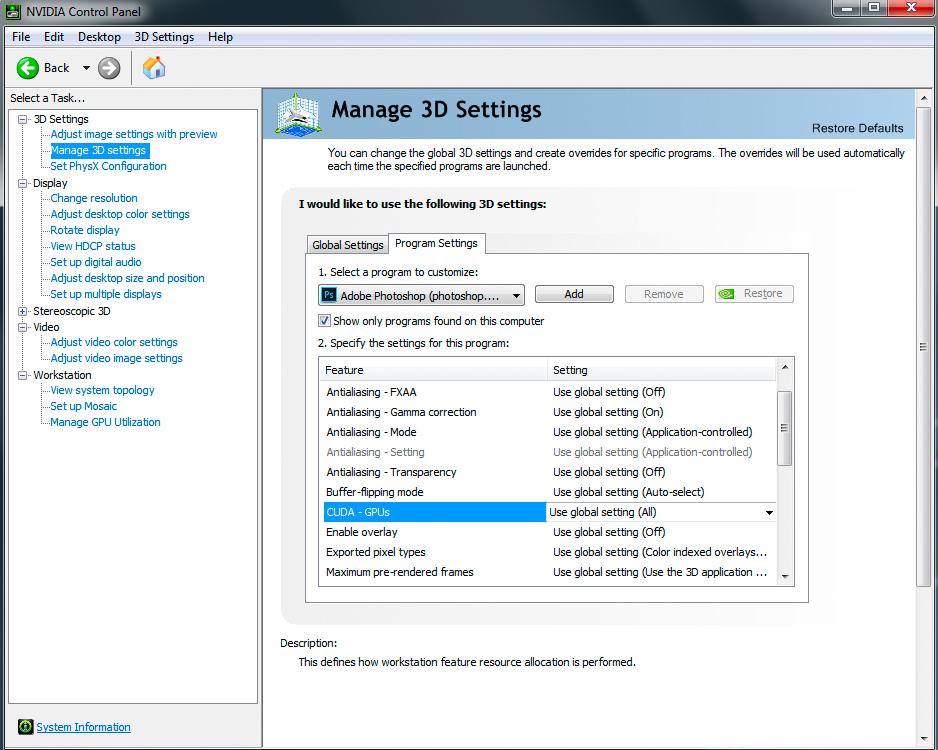Collapse the Video tree node

tap(23, 327)
